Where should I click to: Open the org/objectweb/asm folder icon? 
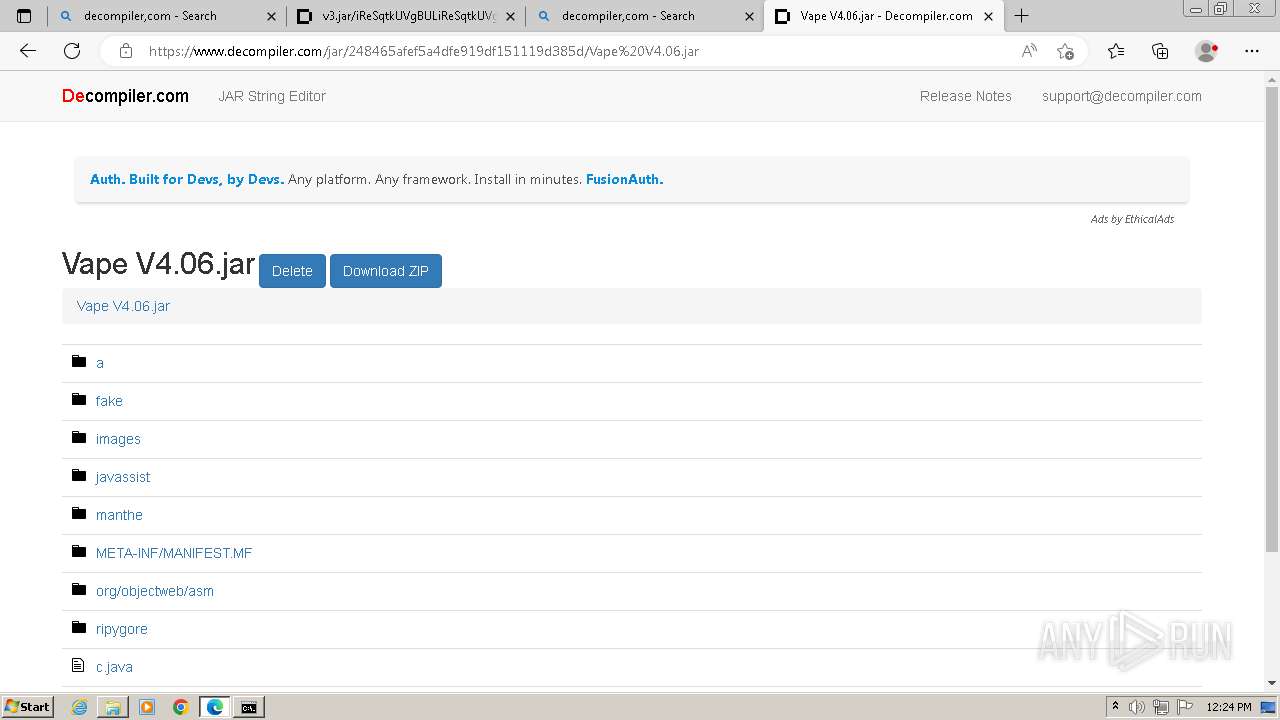(x=79, y=589)
